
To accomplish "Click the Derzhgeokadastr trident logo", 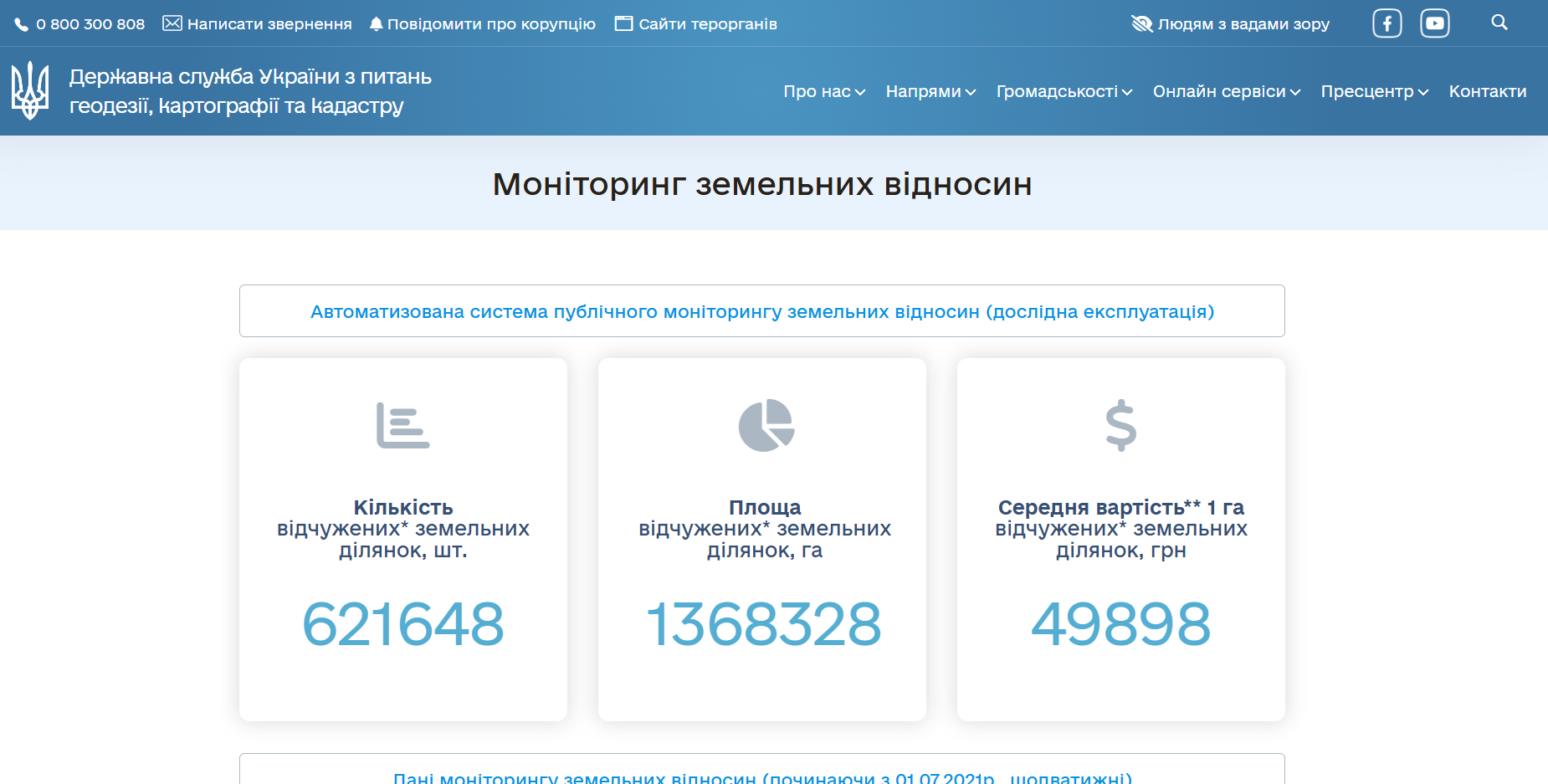I will pos(30,89).
